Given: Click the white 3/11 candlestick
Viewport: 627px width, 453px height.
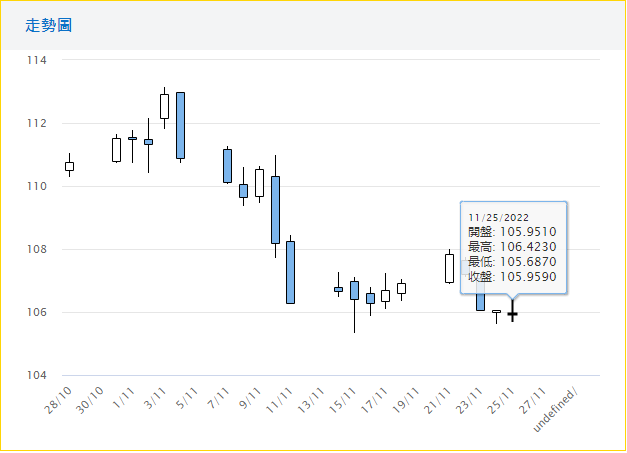Looking at the screenshot, I should click(x=164, y=106).
